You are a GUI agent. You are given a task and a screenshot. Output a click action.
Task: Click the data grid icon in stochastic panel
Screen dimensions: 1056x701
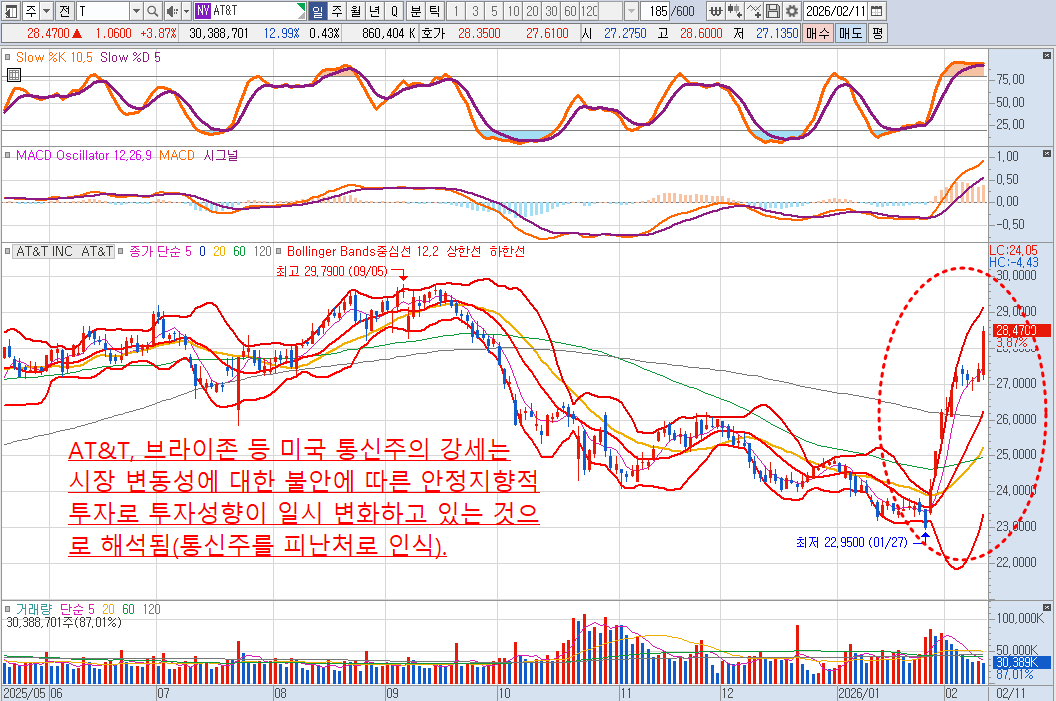click(x=13, y=75)
